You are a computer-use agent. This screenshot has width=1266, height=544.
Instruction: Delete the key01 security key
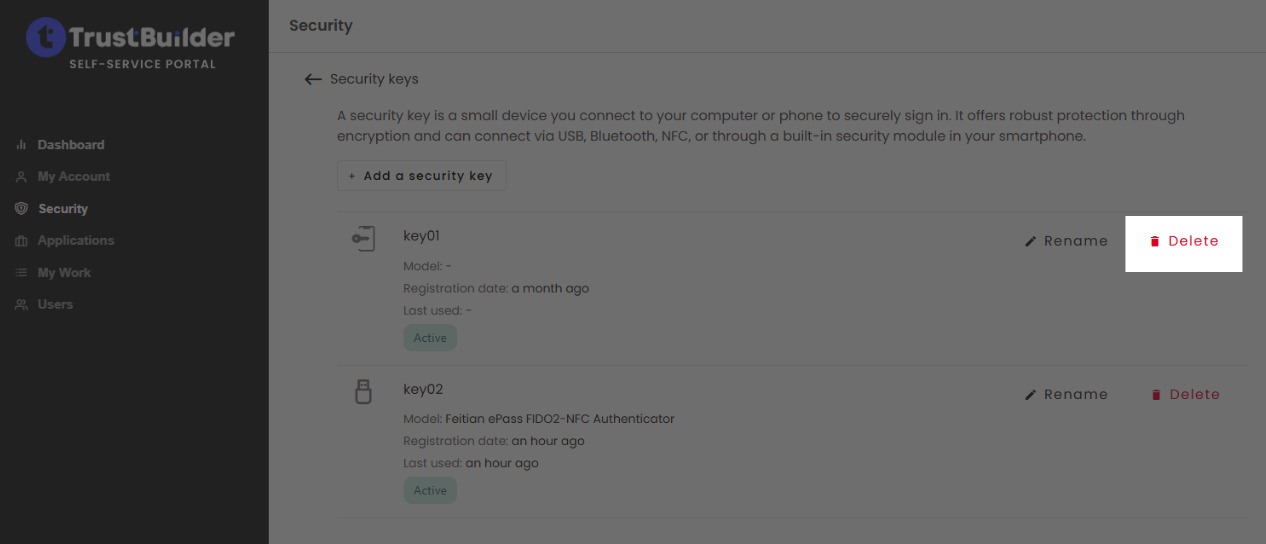click(1184, 241)
